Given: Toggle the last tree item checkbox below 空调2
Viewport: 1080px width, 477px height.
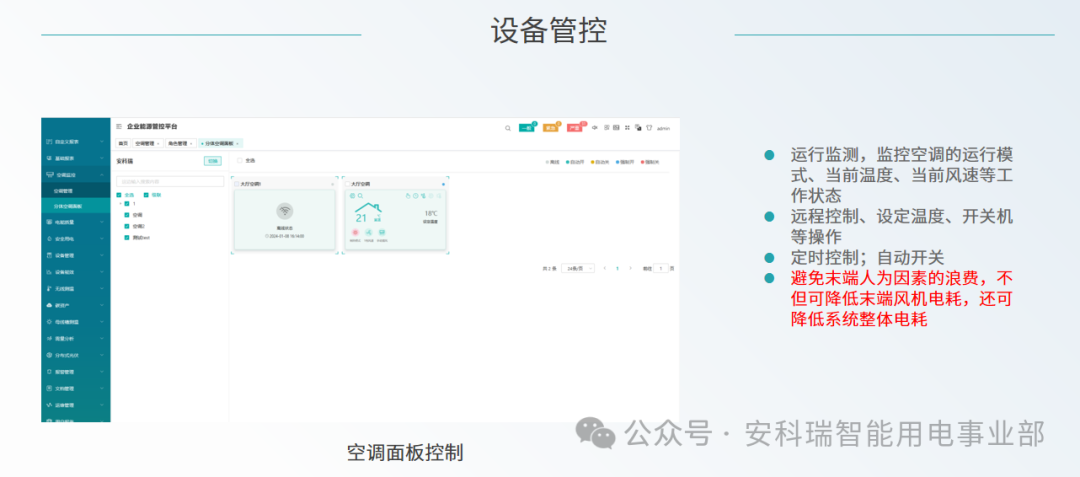Looking at the screenshot, I should (127, 237).
